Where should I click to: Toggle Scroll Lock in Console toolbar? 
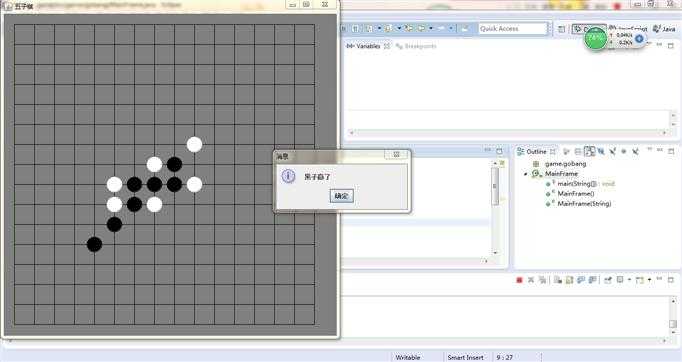pos(569,280)
